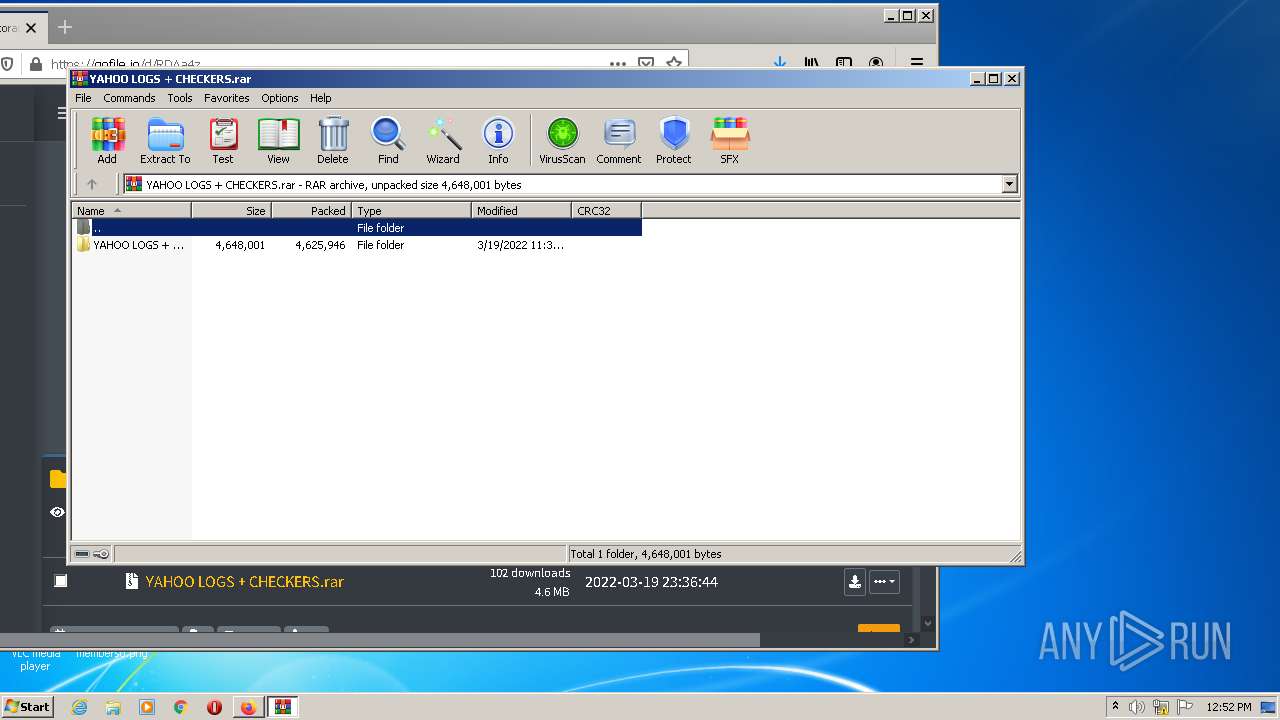The width and height of the screenshot is (1280, 720).
Task: Open the File menu
Action: click(x=83, y=98)
